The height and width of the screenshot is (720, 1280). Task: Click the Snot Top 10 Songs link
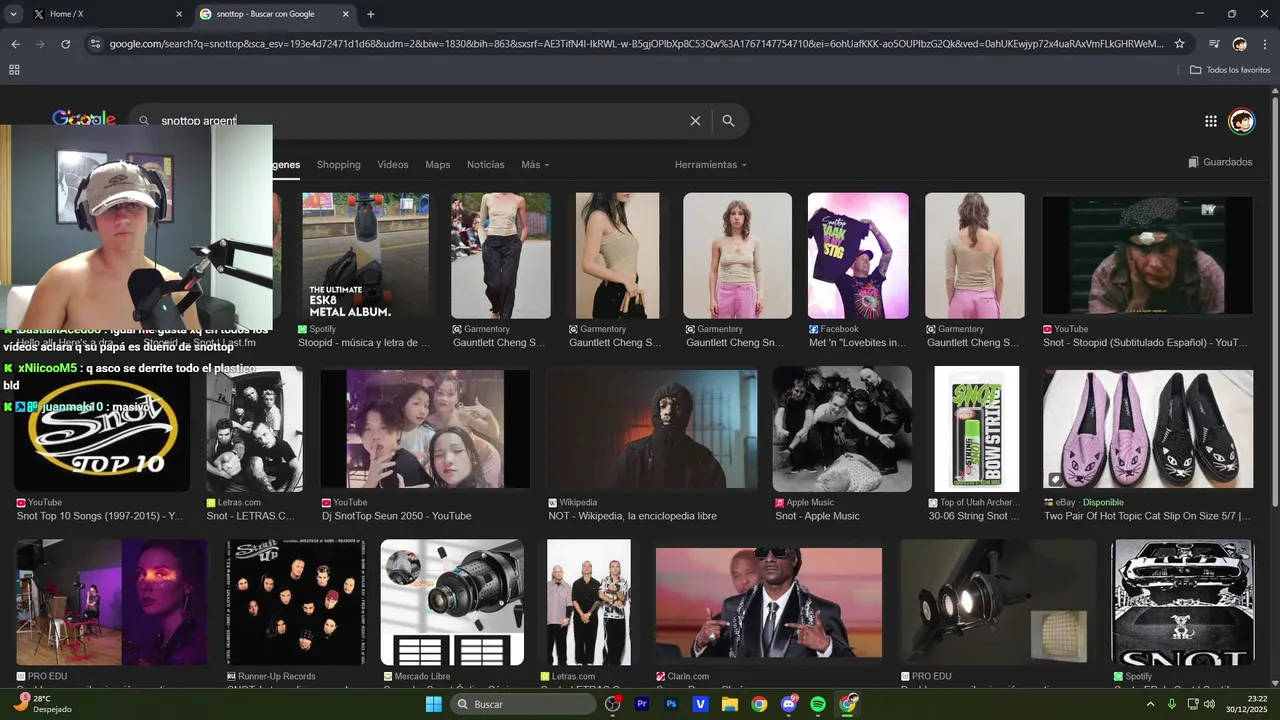[x=100, y=517]
